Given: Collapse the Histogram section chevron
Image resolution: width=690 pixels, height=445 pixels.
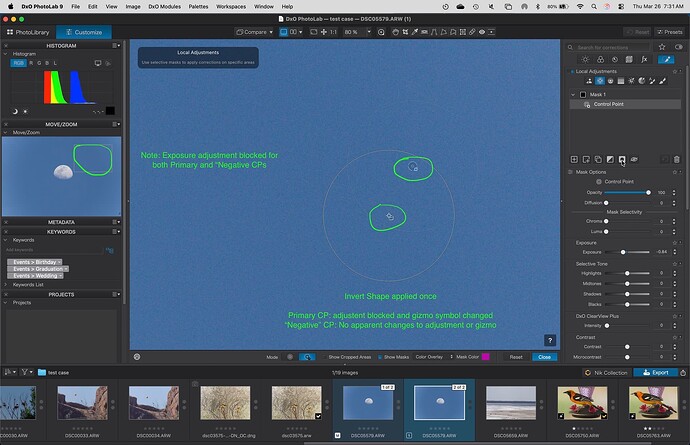Looking at the screenshot, I should [6, 54].
